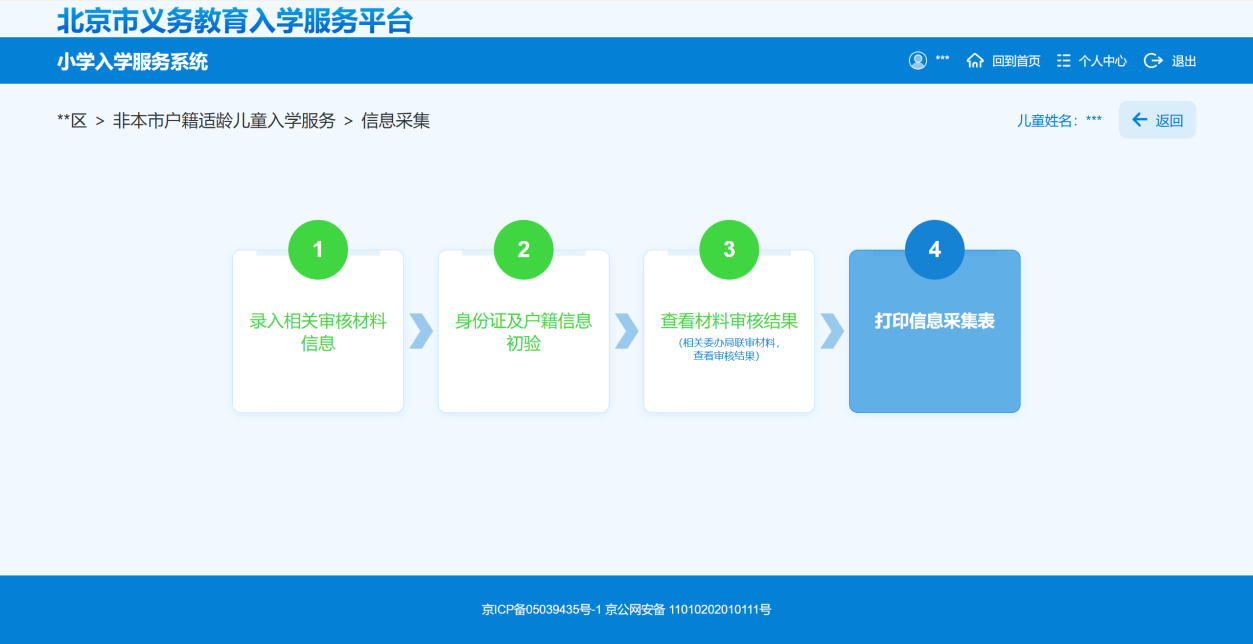1253x644 pixels.
Task: Click the subtitle 相关委办局联审材料 in step 3
Action: [x=729, y=343]
